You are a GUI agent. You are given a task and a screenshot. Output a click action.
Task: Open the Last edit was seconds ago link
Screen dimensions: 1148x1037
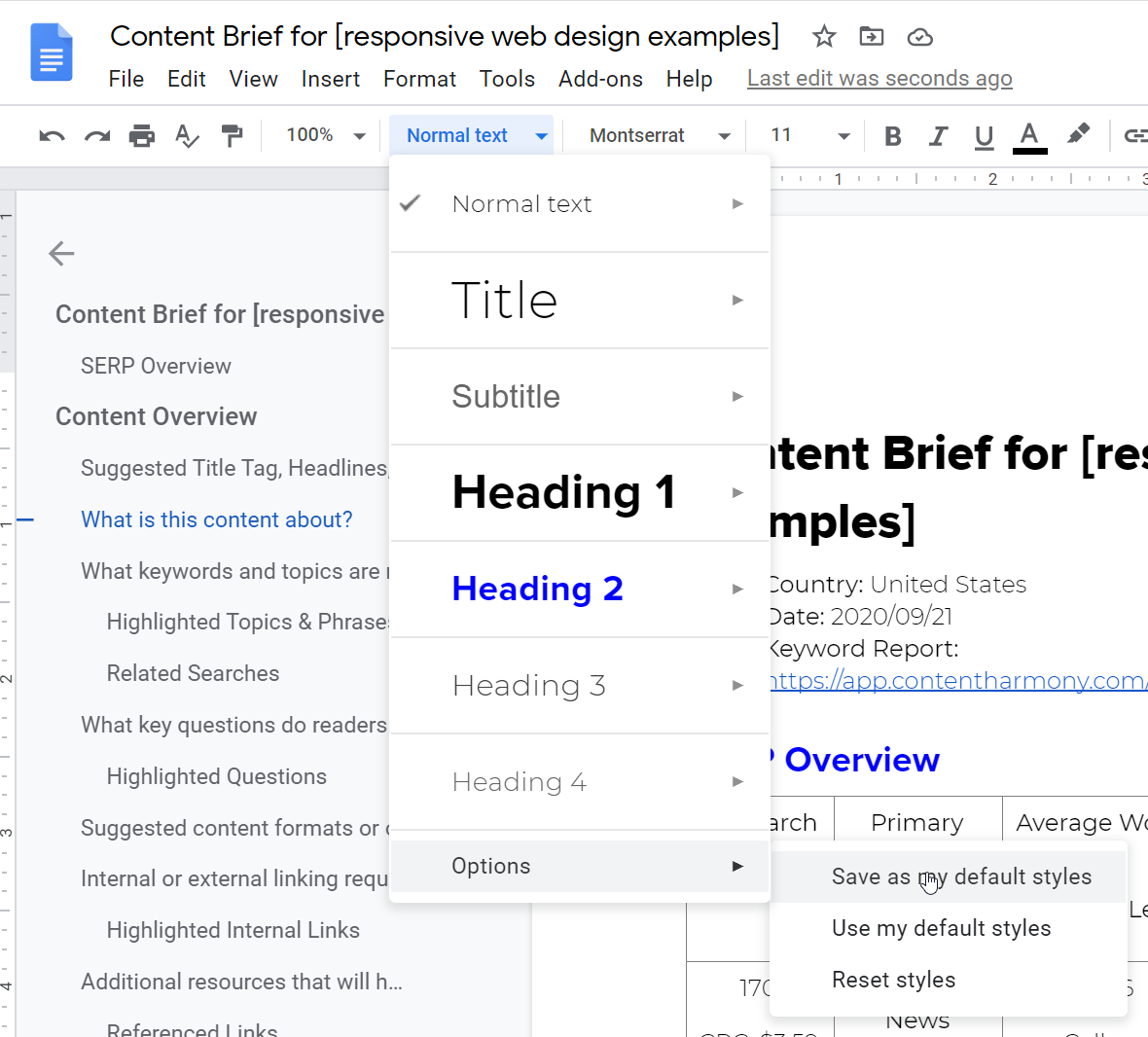tap(879, 78)
